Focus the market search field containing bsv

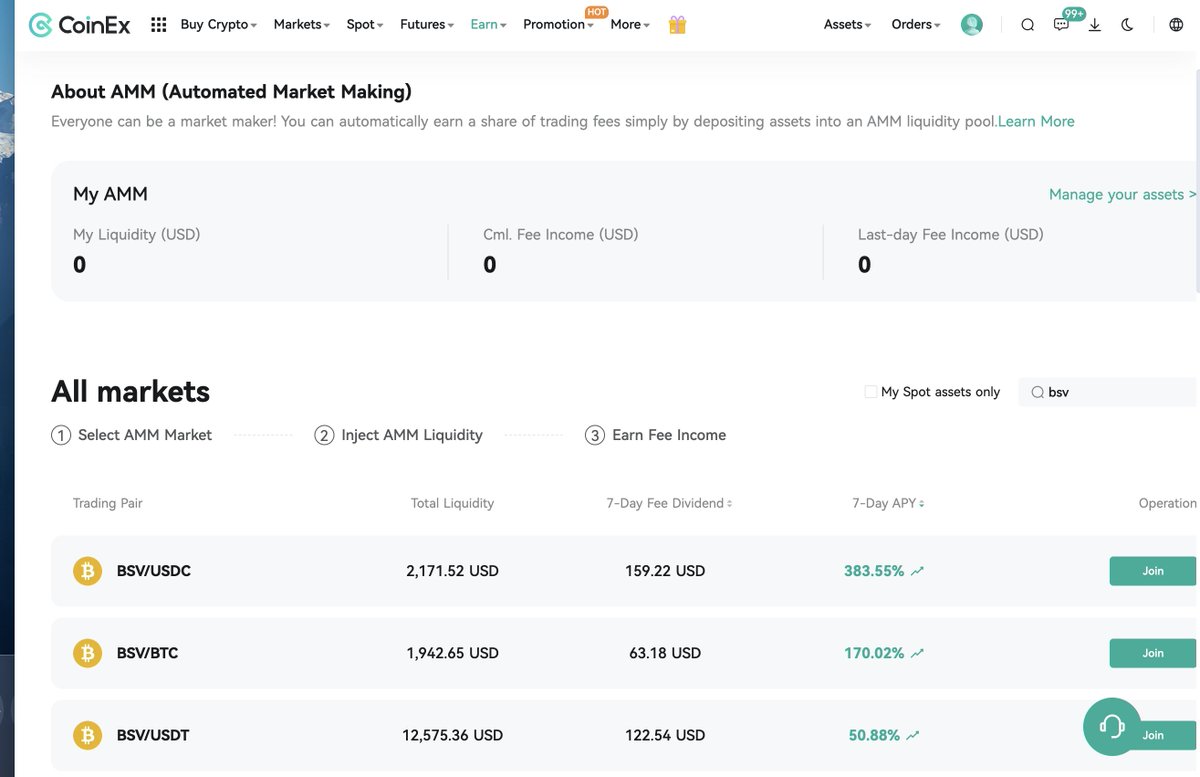click(1108, 392)
